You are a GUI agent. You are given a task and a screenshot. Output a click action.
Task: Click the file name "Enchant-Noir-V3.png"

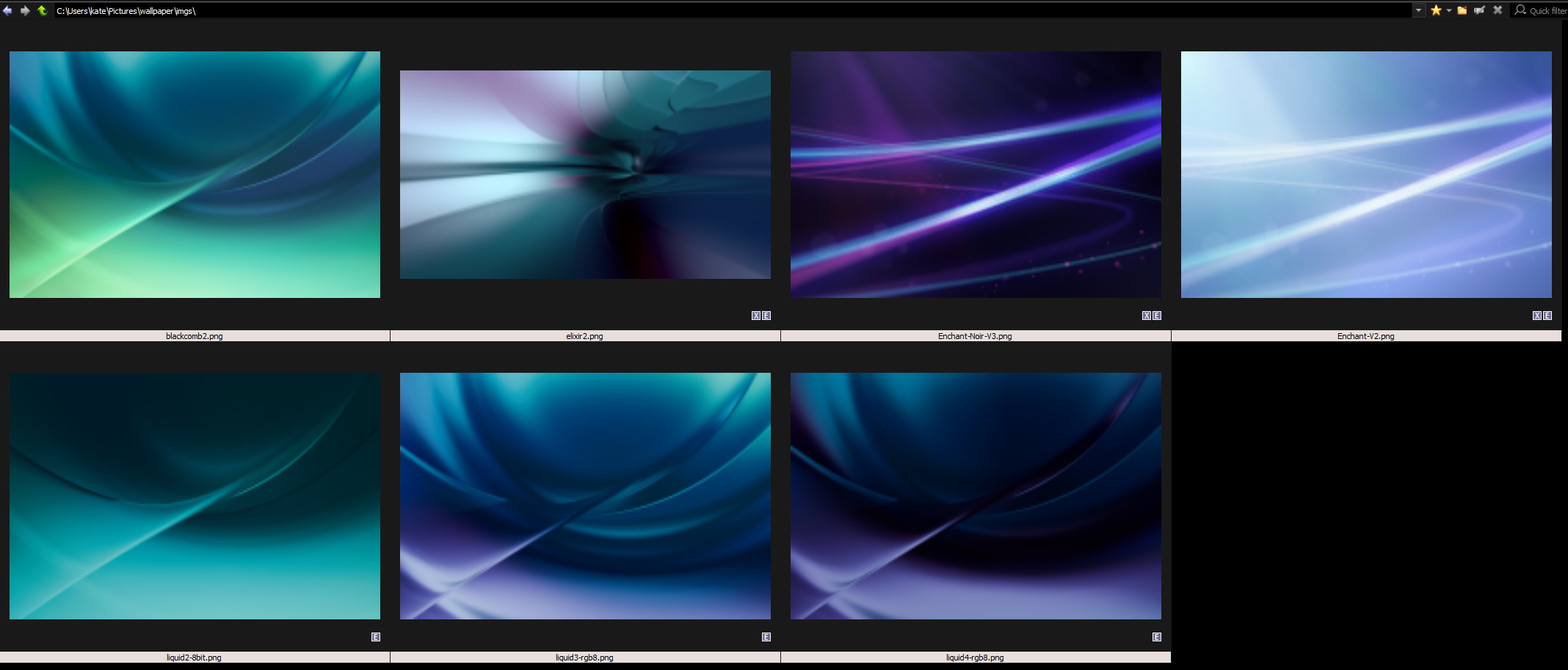975,336
